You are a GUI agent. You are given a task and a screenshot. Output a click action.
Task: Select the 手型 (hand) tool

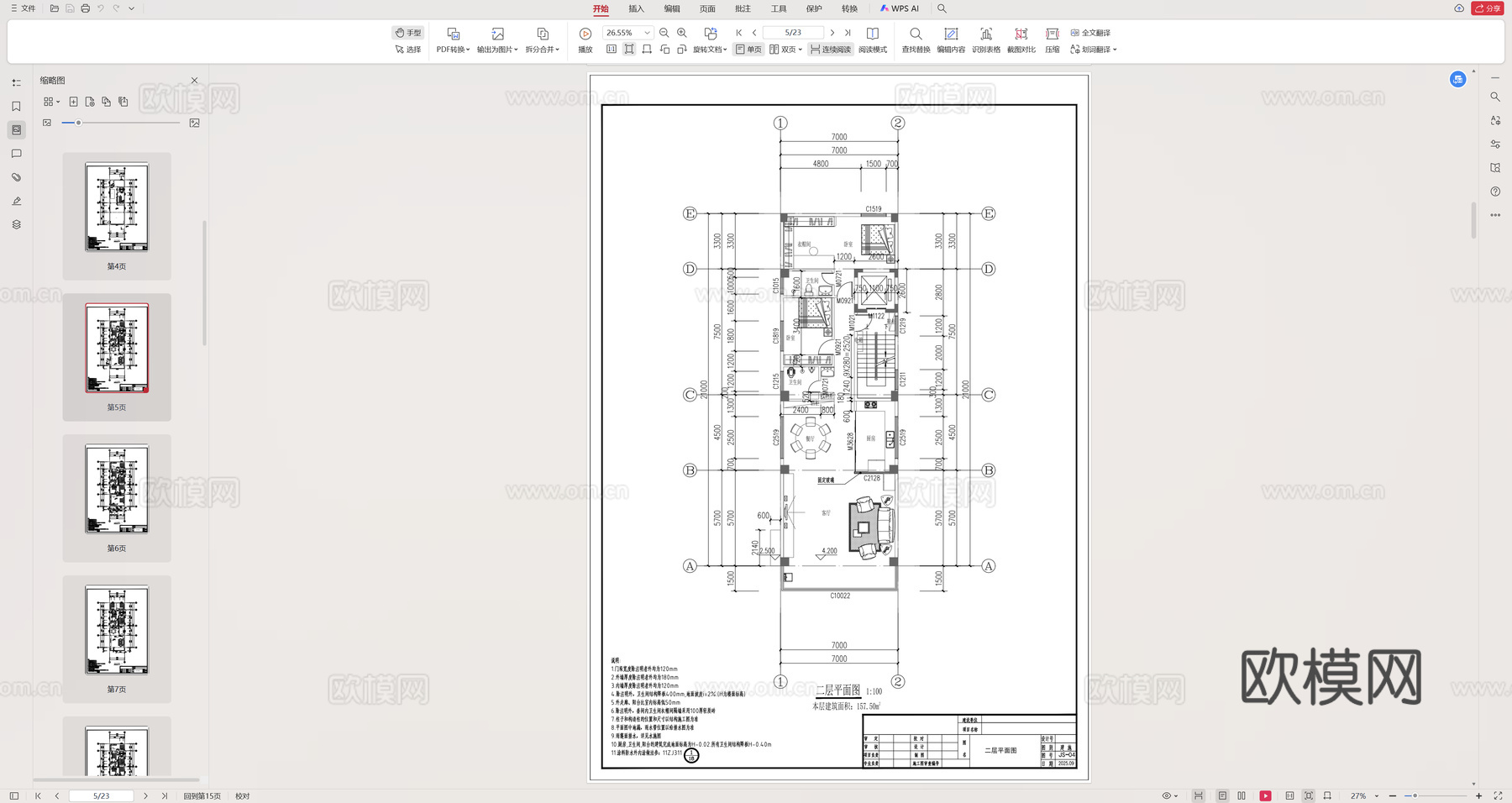click(x=407, y=32)
